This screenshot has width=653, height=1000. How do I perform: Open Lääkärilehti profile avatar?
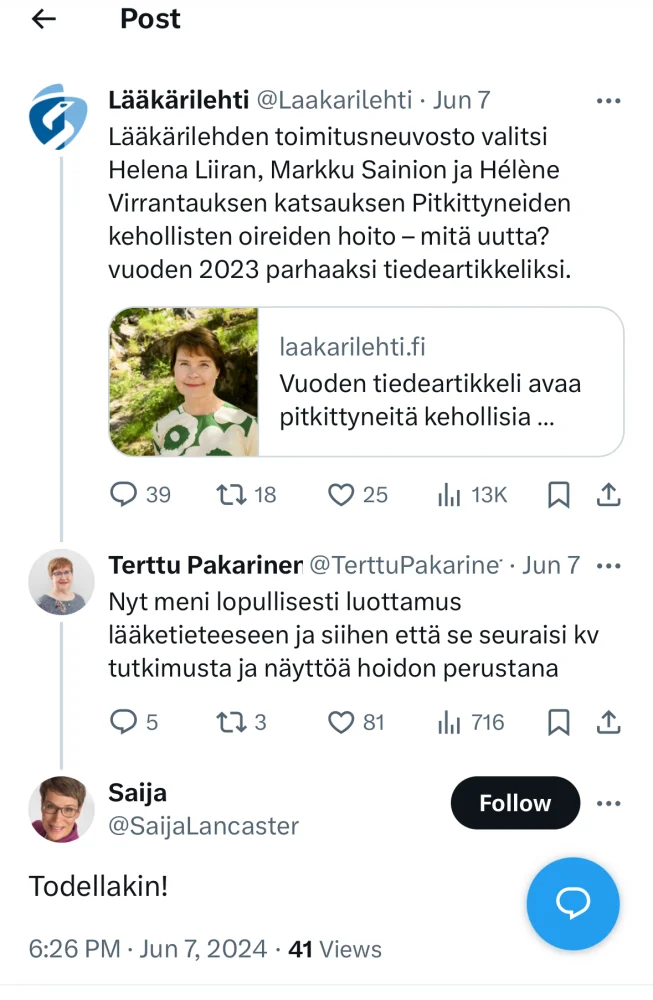coord(58,117)
